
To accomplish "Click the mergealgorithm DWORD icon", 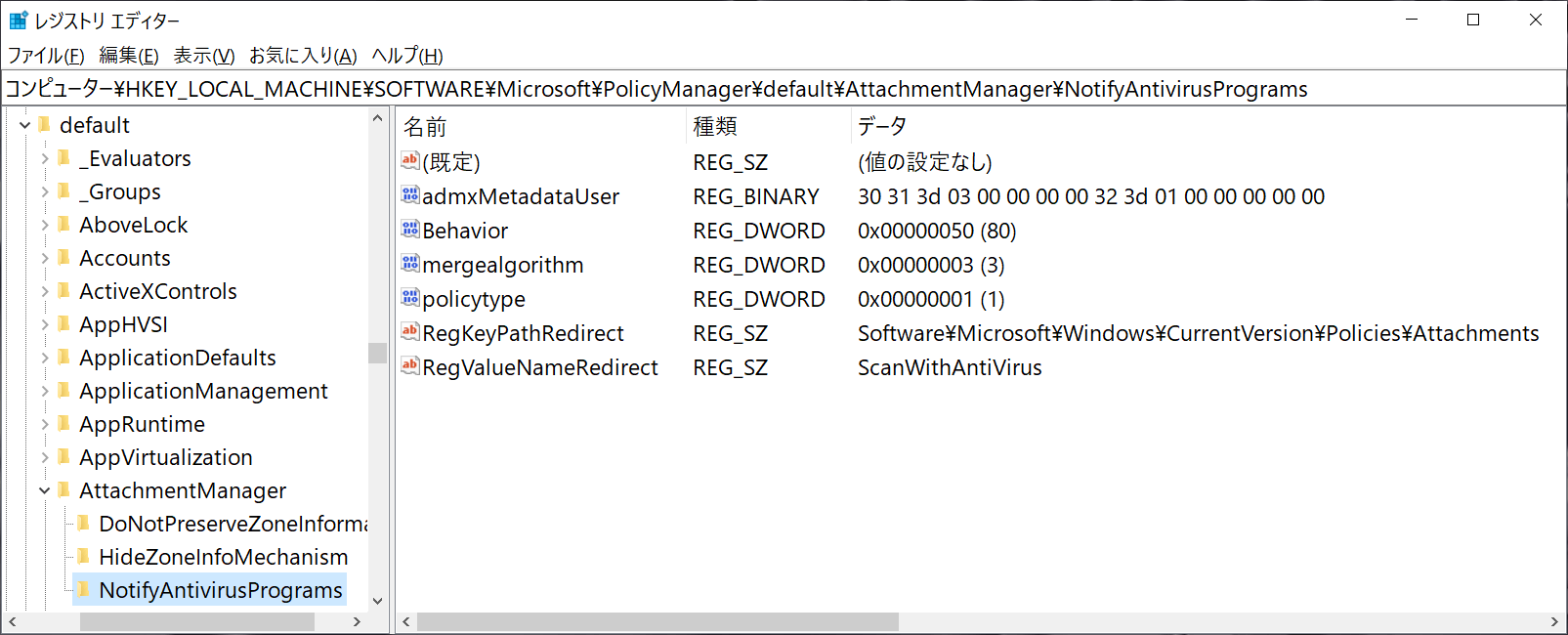I will pos(410,264).
